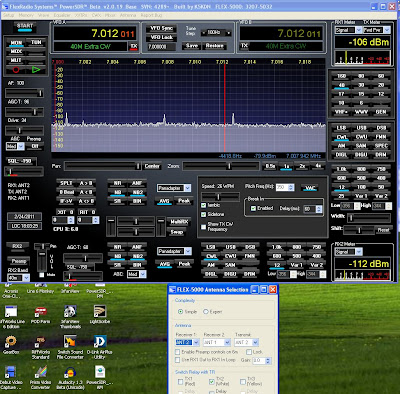Open the POD Farm desktop icon
The image size is (400, 394).
40,314
